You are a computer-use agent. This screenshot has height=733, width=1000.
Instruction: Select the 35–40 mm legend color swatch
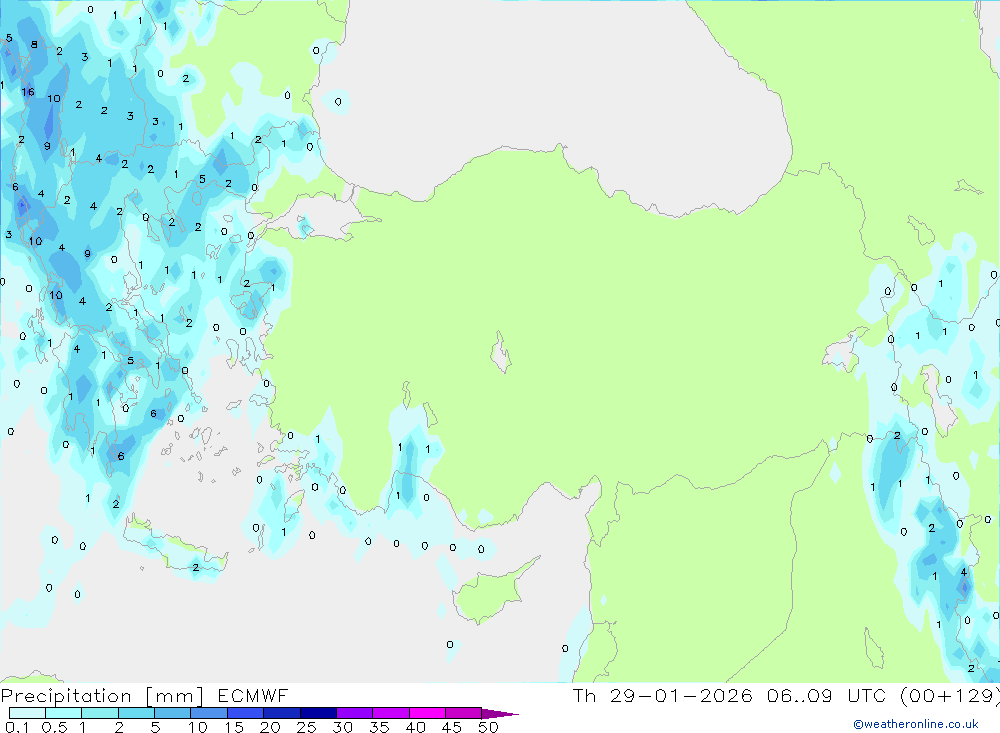[x=391, y=713]
